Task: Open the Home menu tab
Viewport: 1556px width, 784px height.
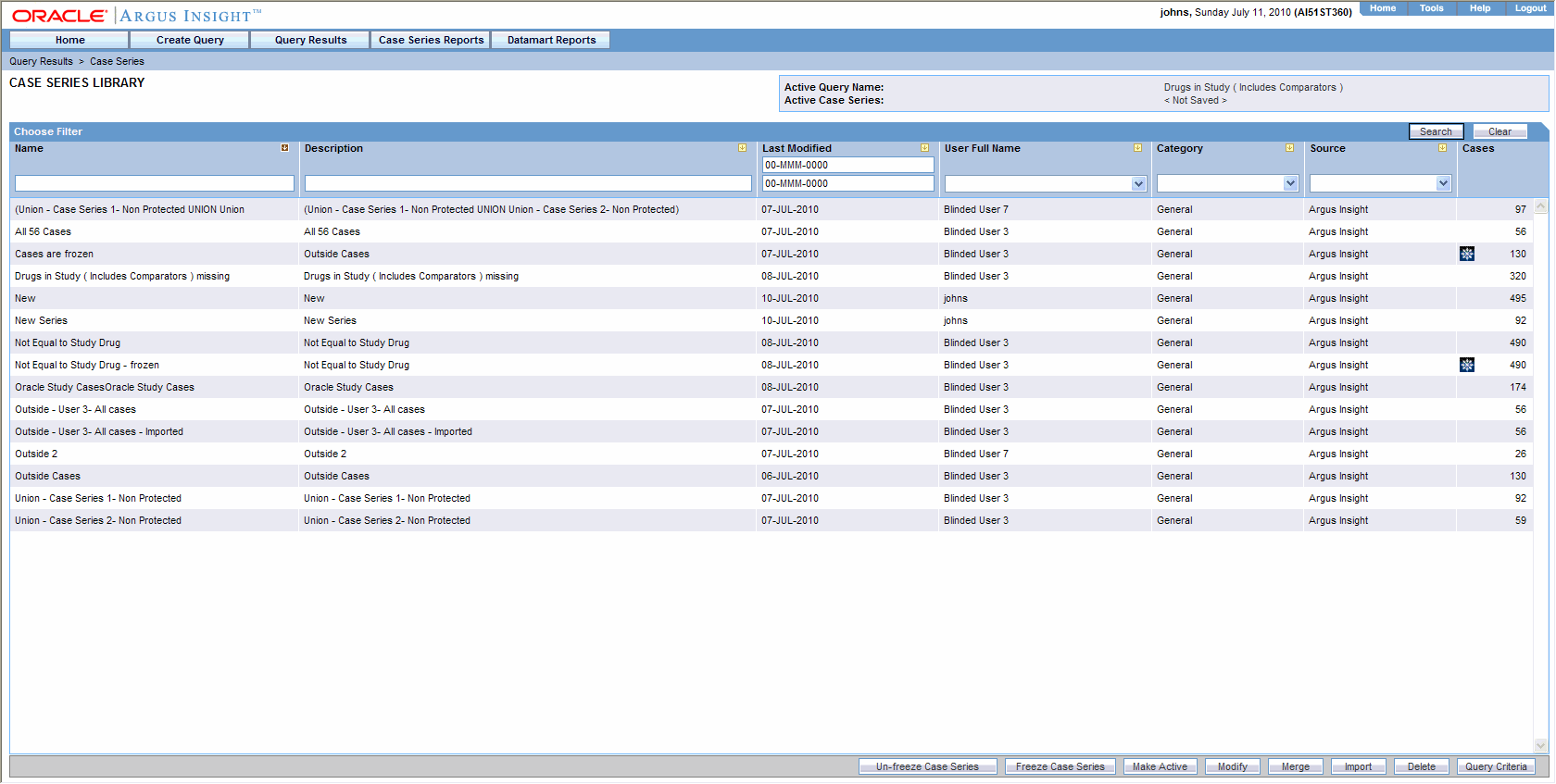Action: pos(69,40)
